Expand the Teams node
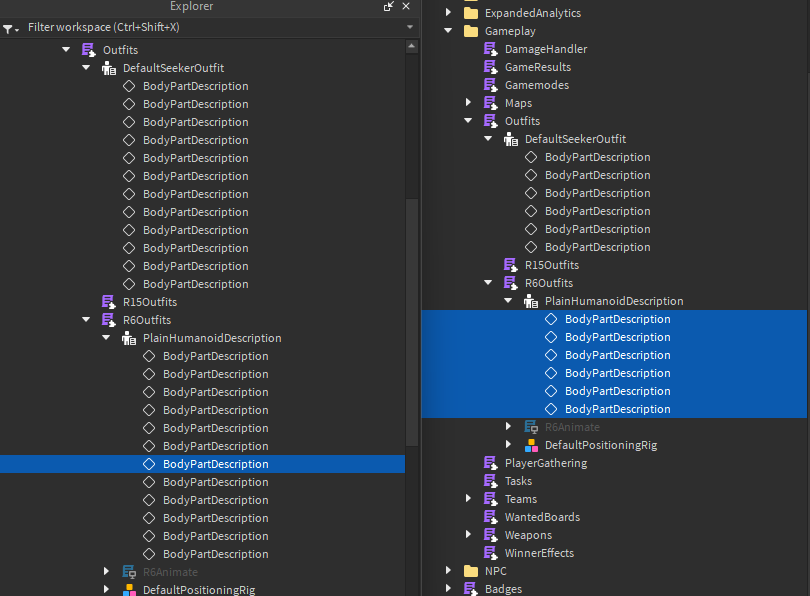The width and height of the screenshot is (810, 596). pyautogui.click(x=468, y=499)
